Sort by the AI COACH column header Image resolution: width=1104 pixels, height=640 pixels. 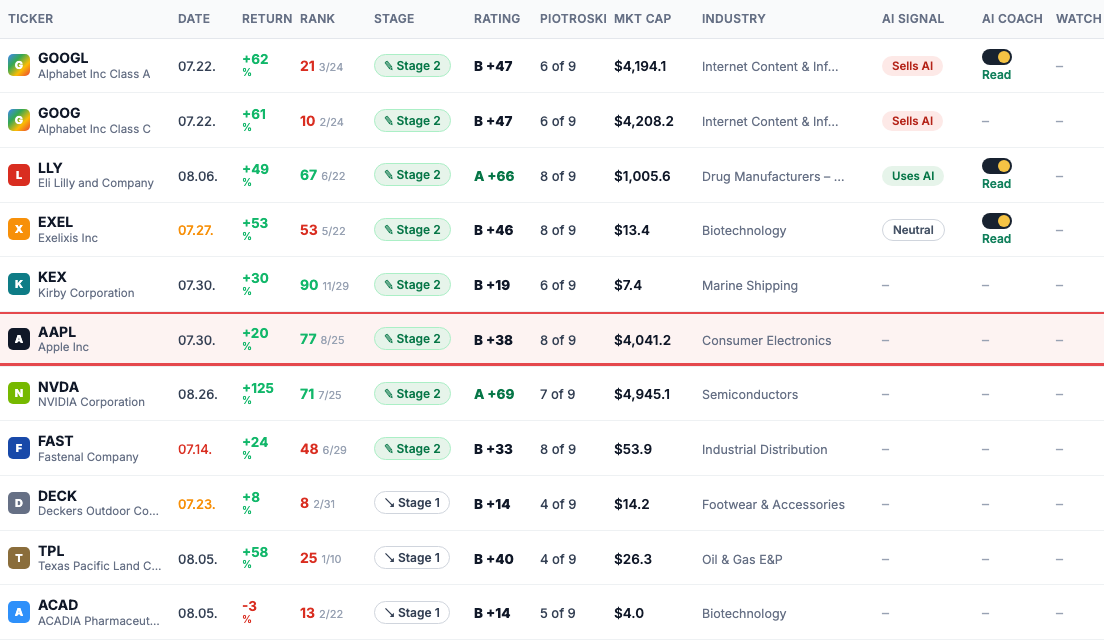pyautogui.click(x=1012, y=19)
